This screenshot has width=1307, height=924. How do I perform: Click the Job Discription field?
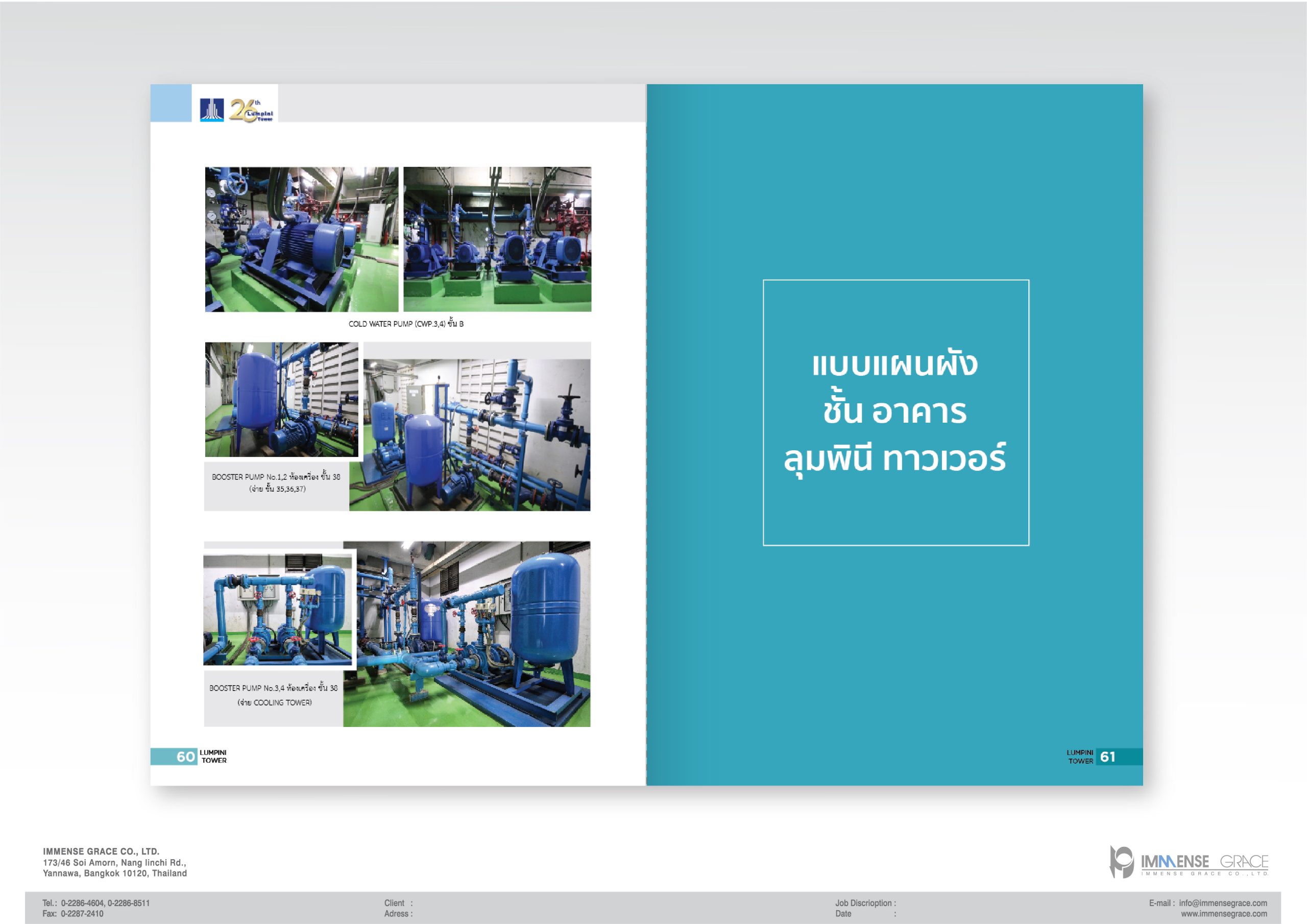[865, 903]
